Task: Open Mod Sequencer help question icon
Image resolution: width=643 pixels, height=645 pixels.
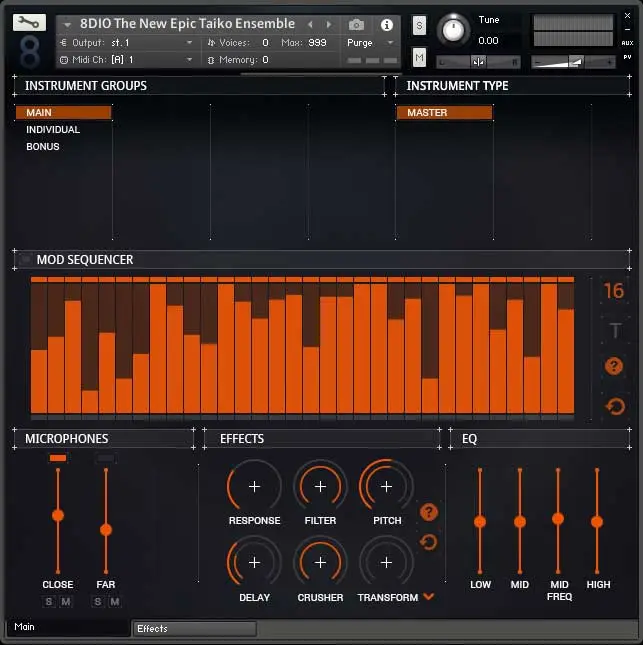Action: (614, 366)
